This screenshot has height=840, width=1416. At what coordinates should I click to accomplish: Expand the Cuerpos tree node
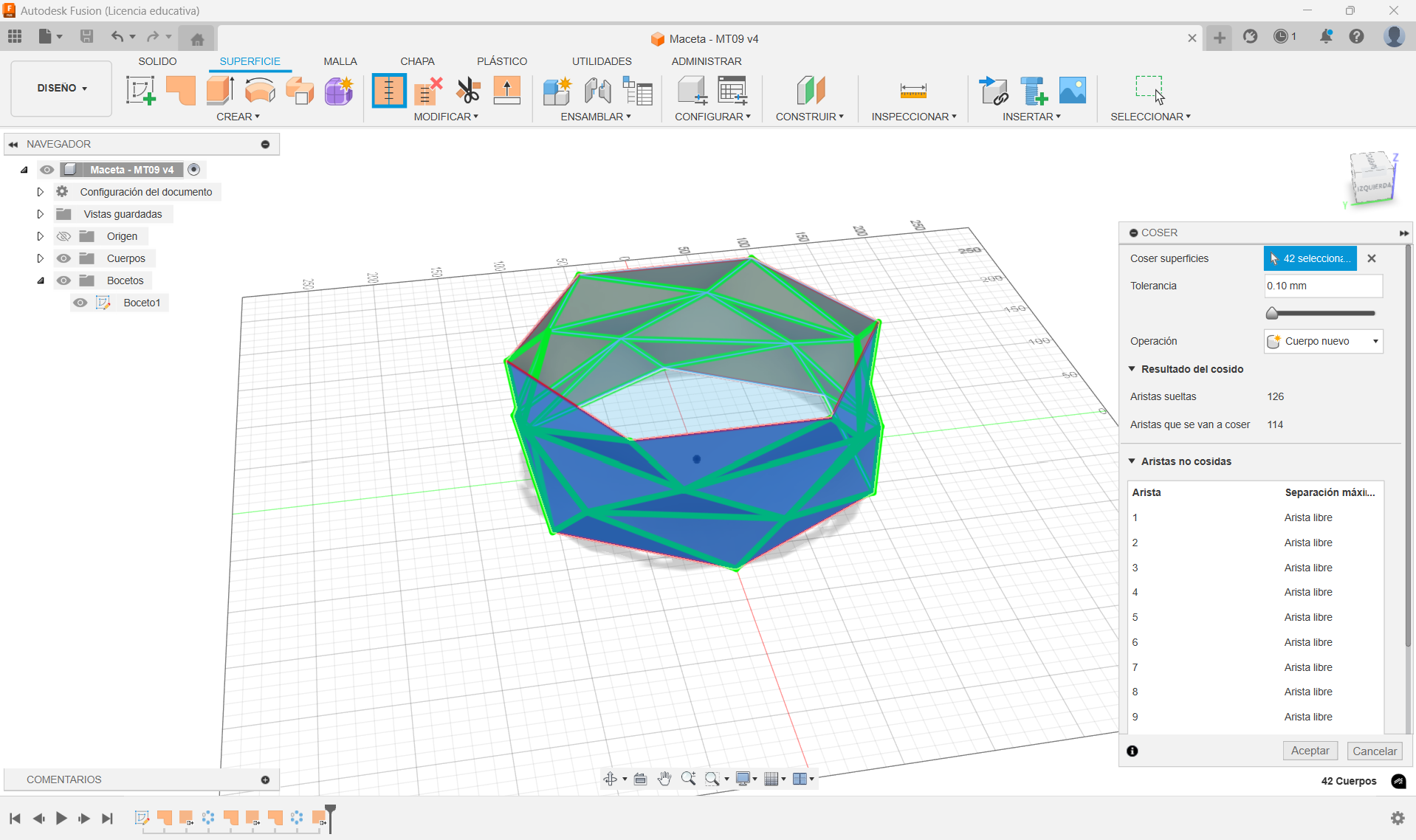(x=41, y=258)
